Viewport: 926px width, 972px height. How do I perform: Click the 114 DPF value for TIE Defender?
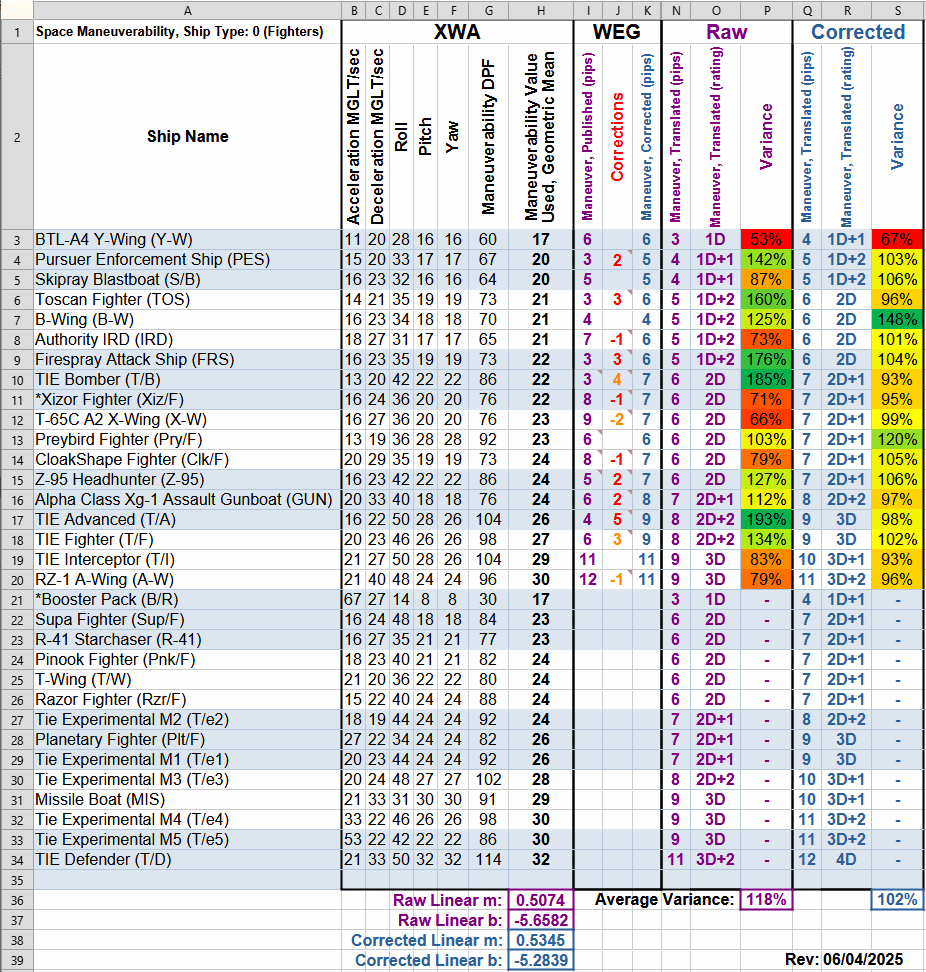coord(488,859)
